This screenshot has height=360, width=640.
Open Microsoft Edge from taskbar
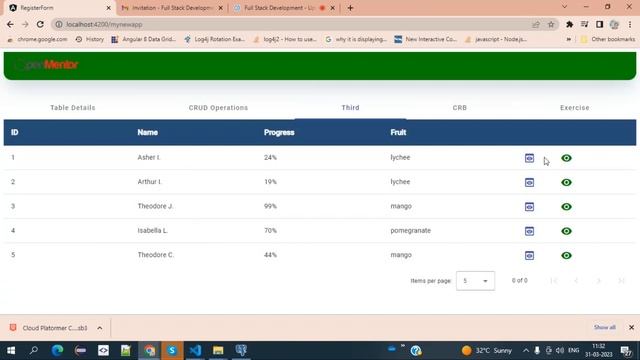point(57,350)
